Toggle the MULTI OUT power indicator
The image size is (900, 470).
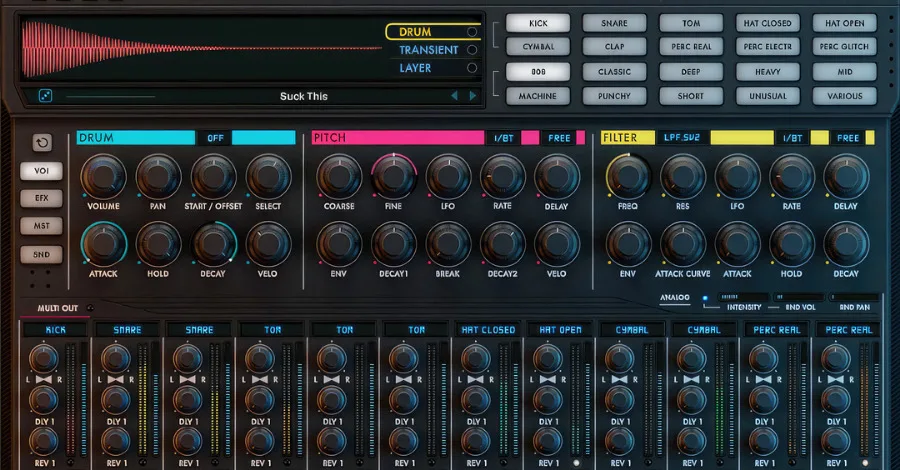(90, 308)
